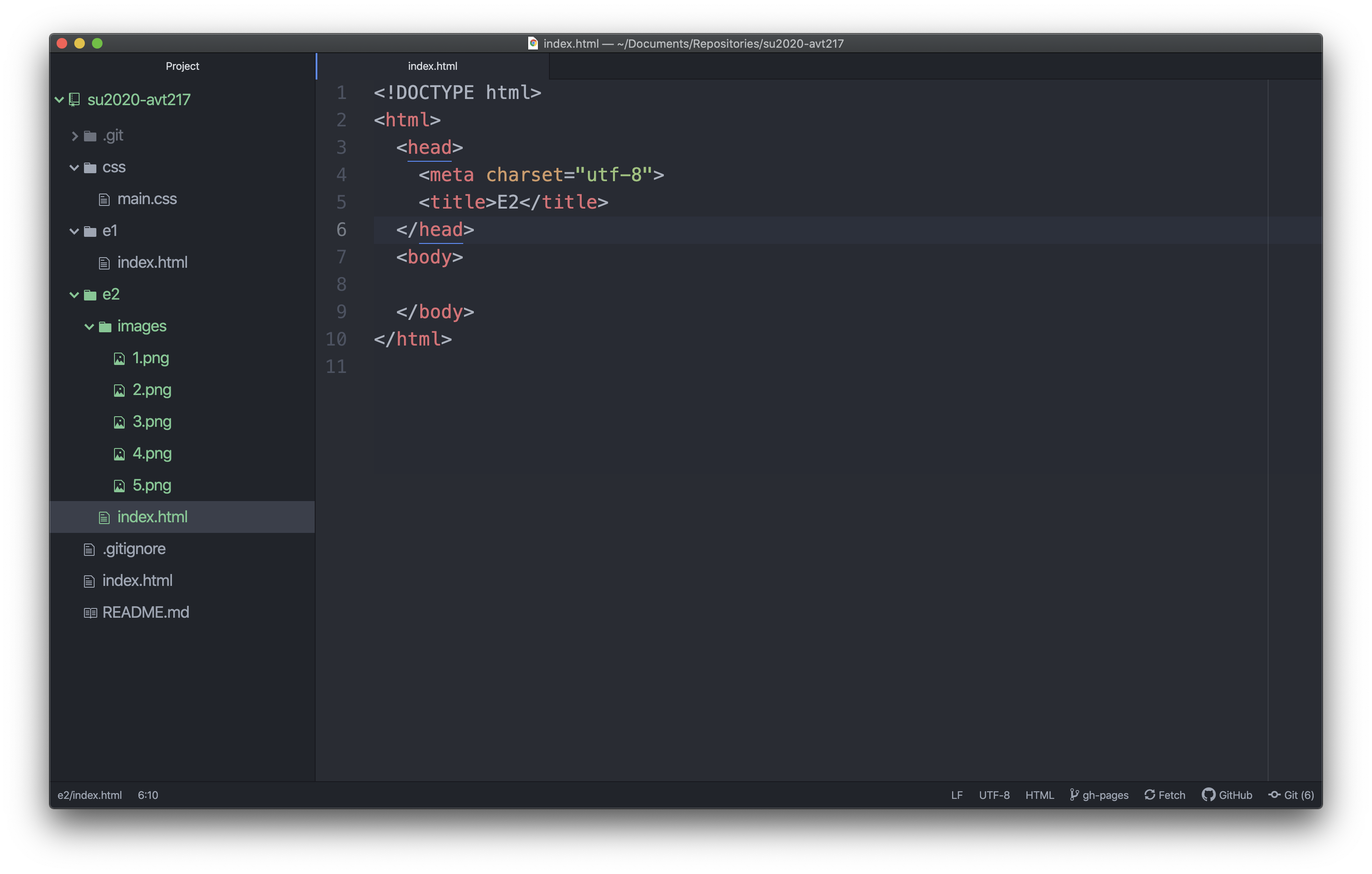Select the index.html editor tab
Viewport: 1372px width, 874px height.
coord(432,66)
